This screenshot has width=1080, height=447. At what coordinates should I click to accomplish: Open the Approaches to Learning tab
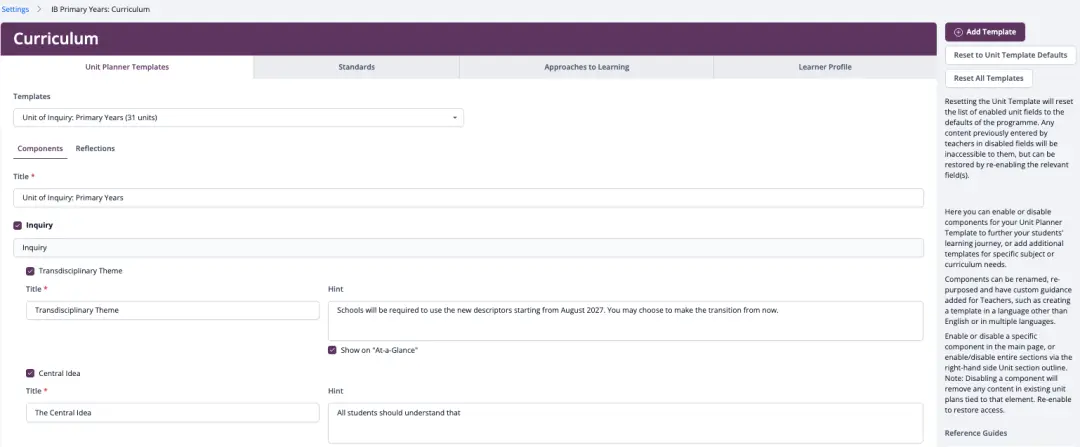click(x=586, y=67)
